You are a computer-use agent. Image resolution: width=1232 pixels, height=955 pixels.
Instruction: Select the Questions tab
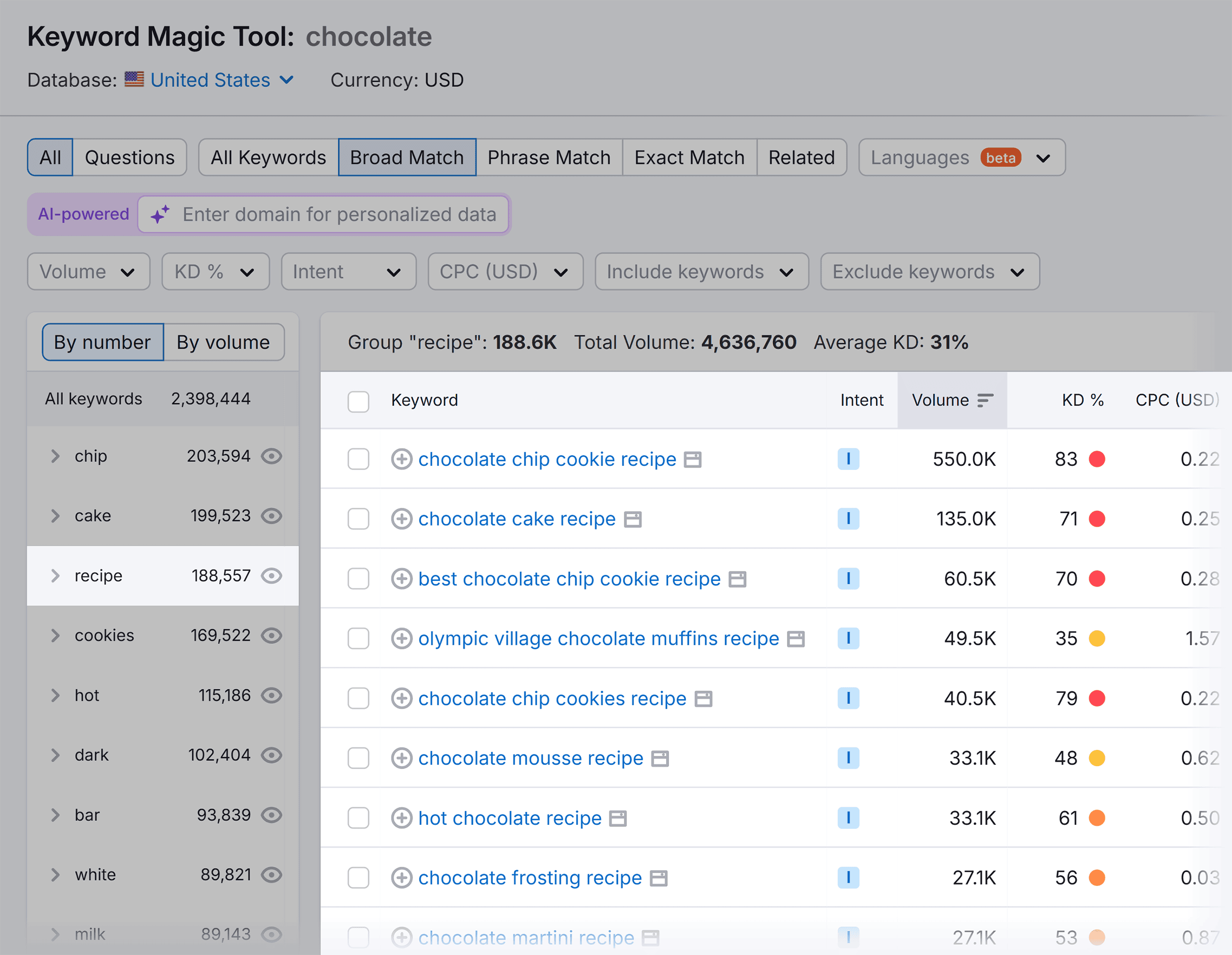[129, 156]
